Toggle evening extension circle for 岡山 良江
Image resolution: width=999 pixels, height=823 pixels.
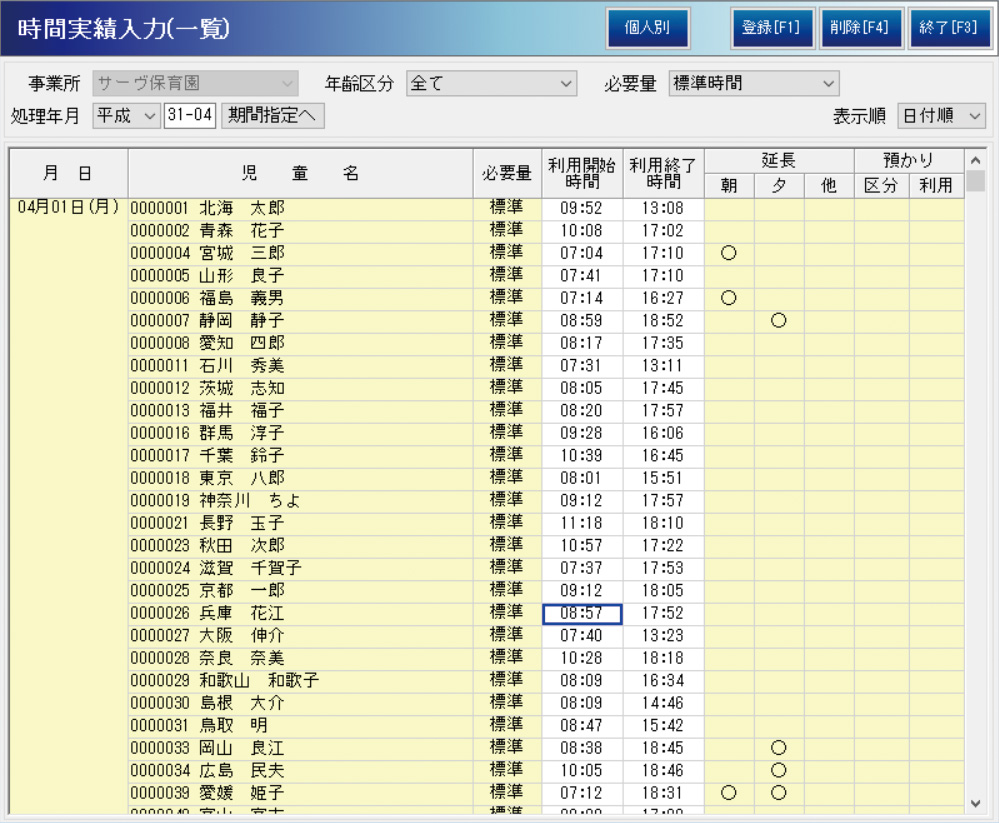pos(779,747)
